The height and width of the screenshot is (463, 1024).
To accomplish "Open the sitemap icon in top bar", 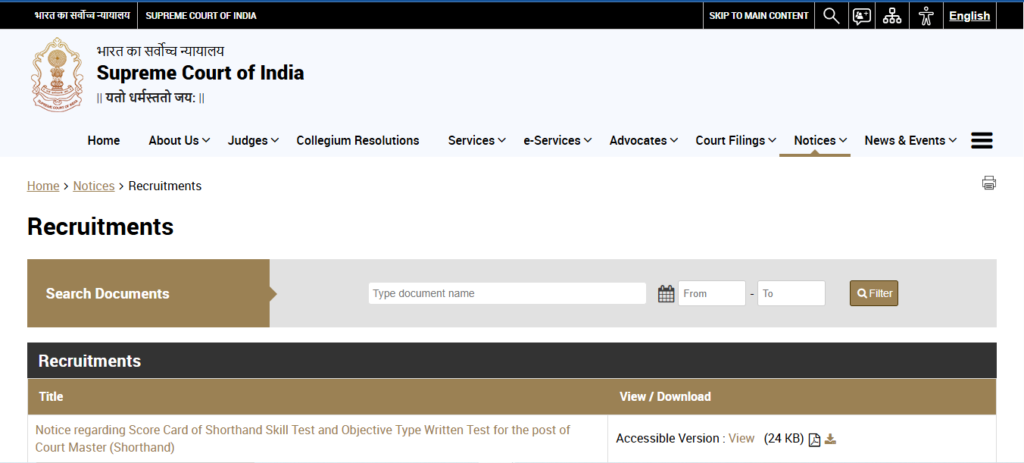I will point(892,15).
